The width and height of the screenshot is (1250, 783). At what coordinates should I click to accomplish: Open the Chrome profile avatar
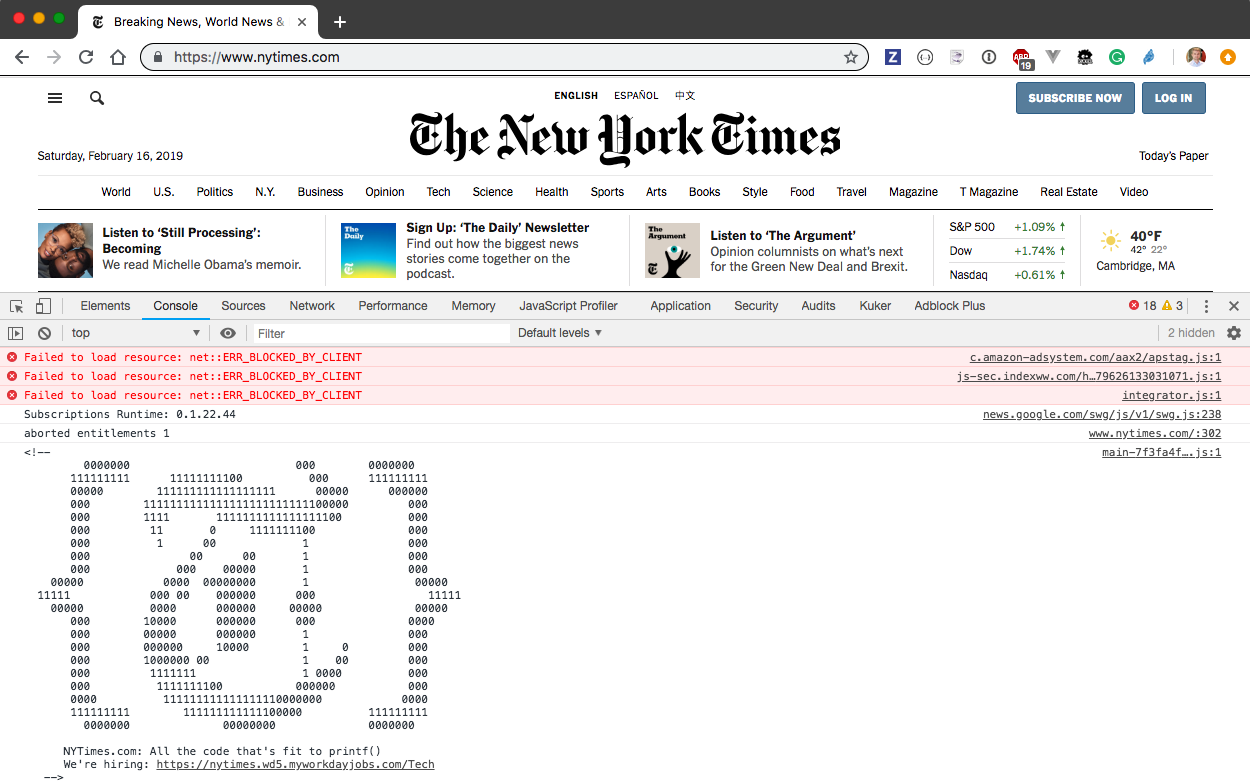pos(1196,57)
